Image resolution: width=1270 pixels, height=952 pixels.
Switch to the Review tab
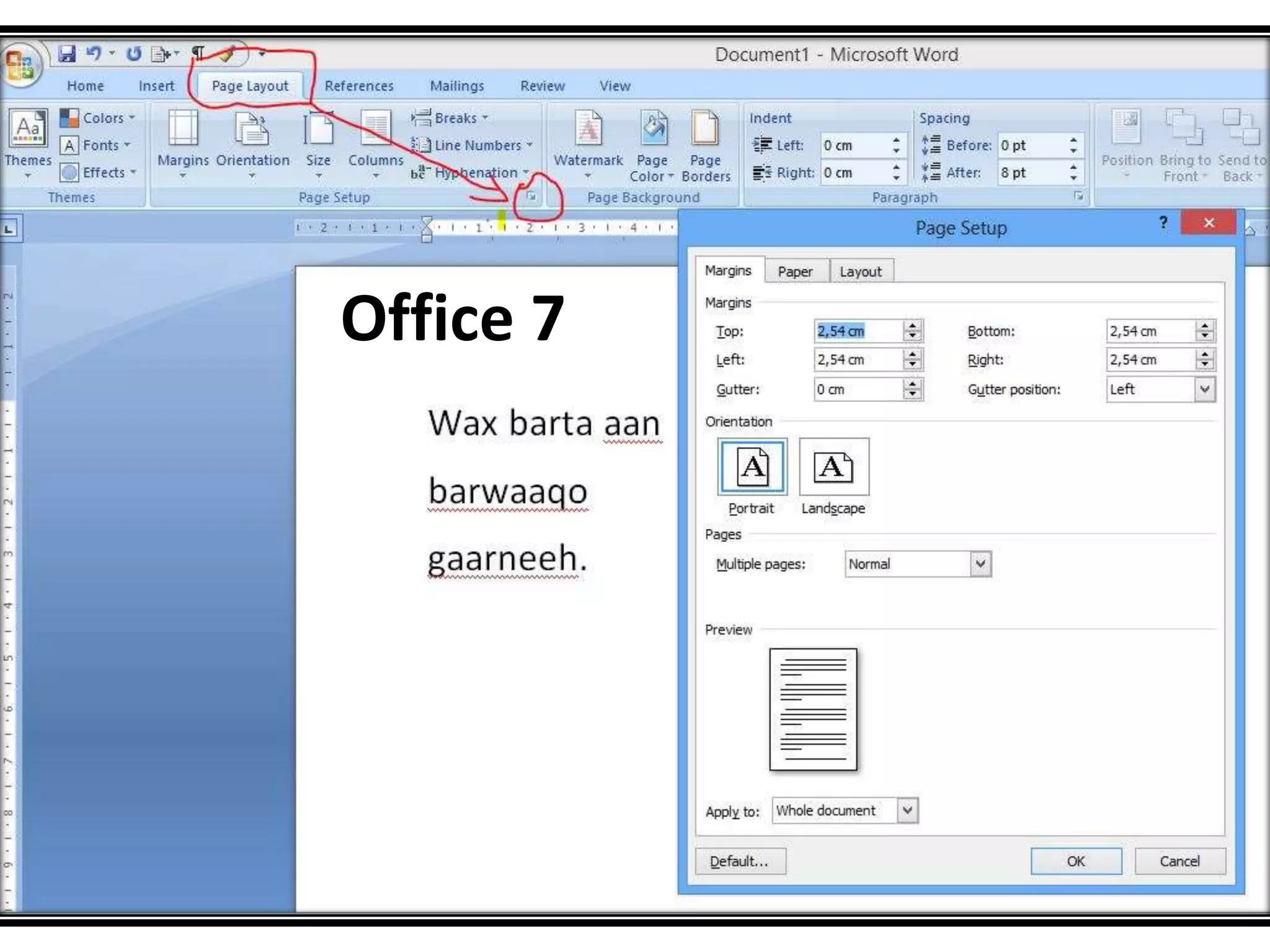coord(543,86)
